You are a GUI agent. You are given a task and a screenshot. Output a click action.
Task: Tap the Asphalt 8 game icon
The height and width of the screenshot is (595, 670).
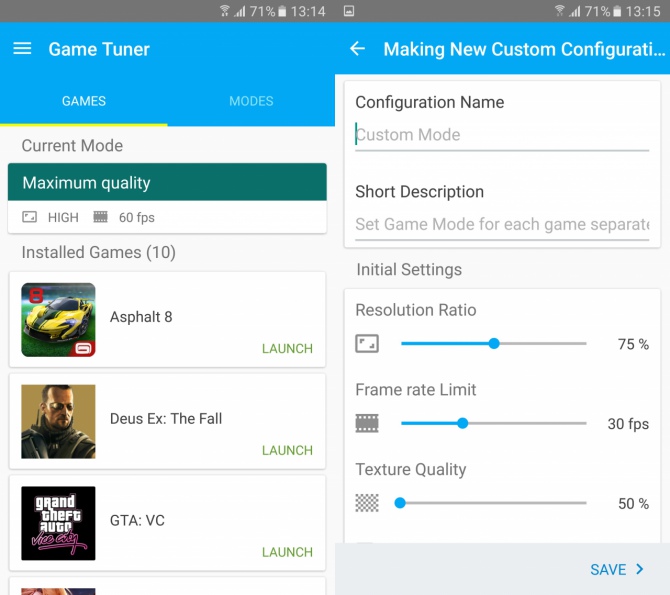[x=59, y=320]
